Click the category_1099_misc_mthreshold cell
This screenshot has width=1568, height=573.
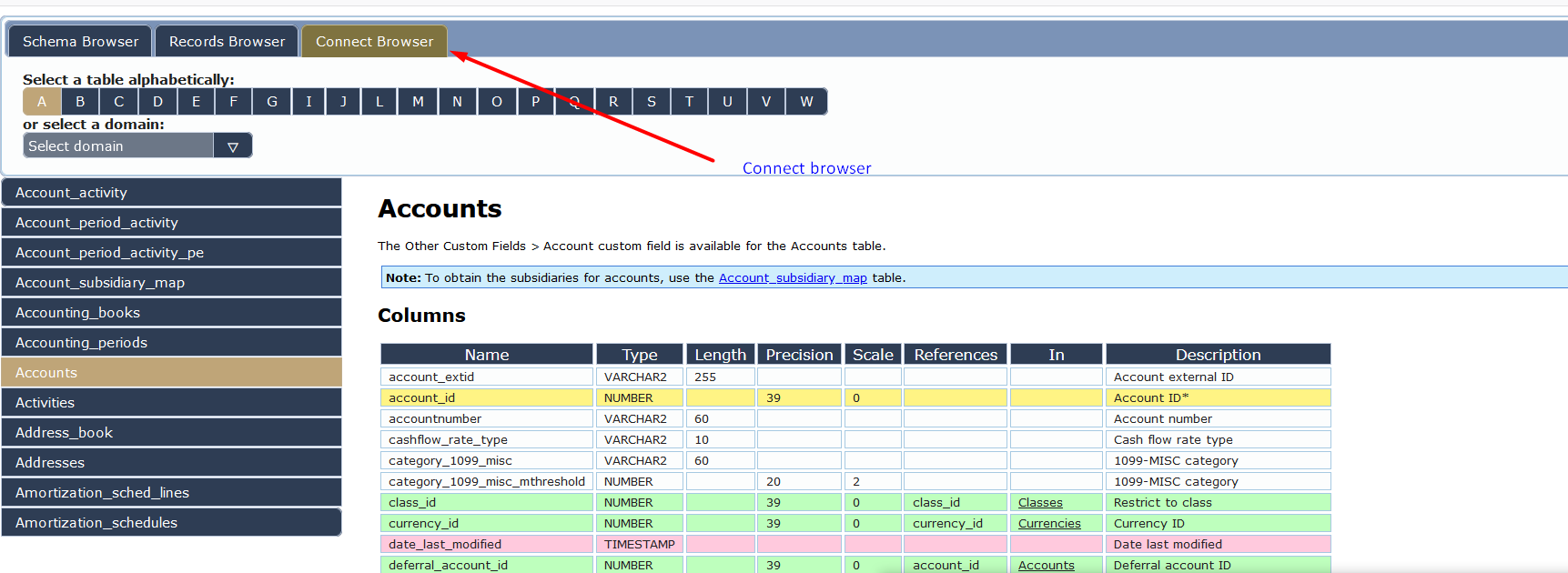tap(487, 481)
